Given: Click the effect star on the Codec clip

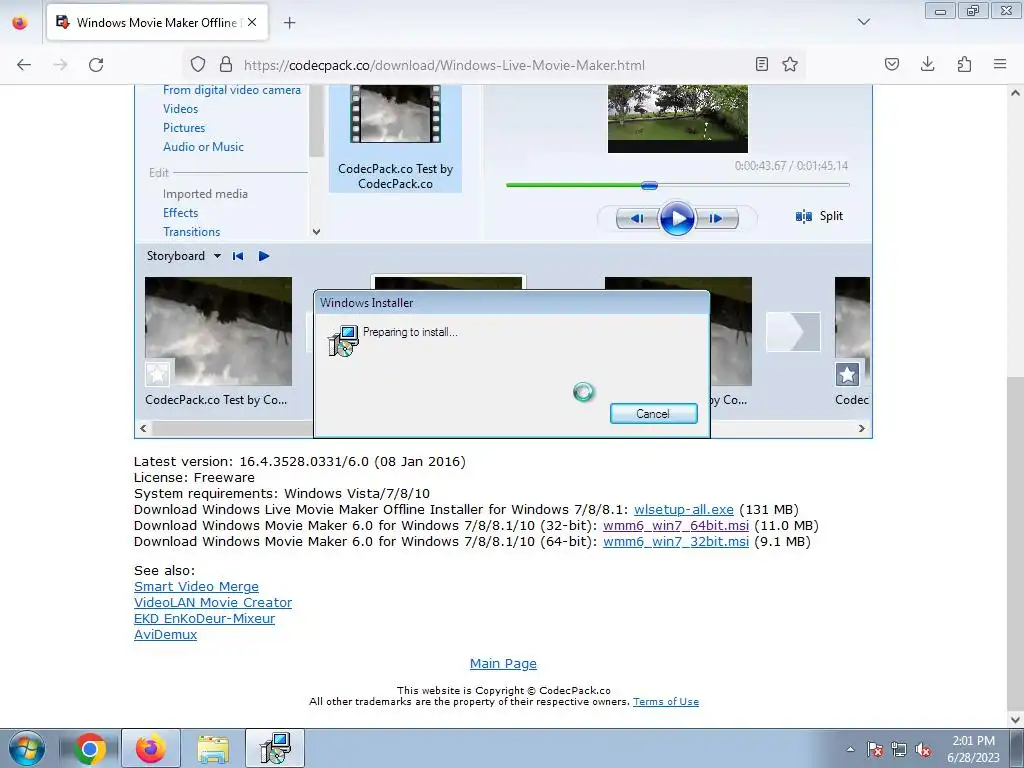Looking at the screenshot, I should coord(847,374).
